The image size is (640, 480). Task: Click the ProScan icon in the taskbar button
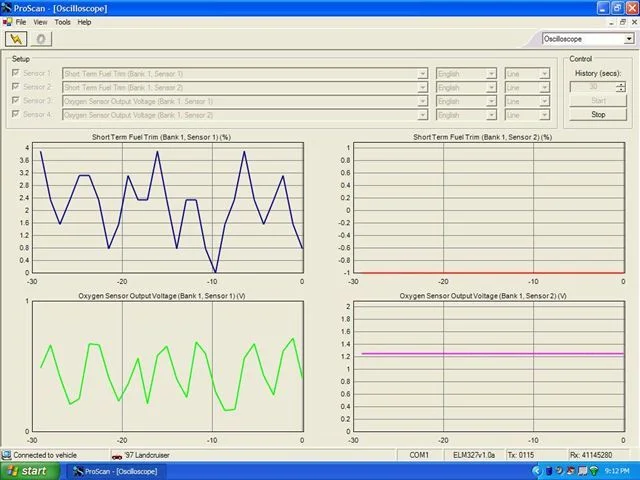coord(78,471)
